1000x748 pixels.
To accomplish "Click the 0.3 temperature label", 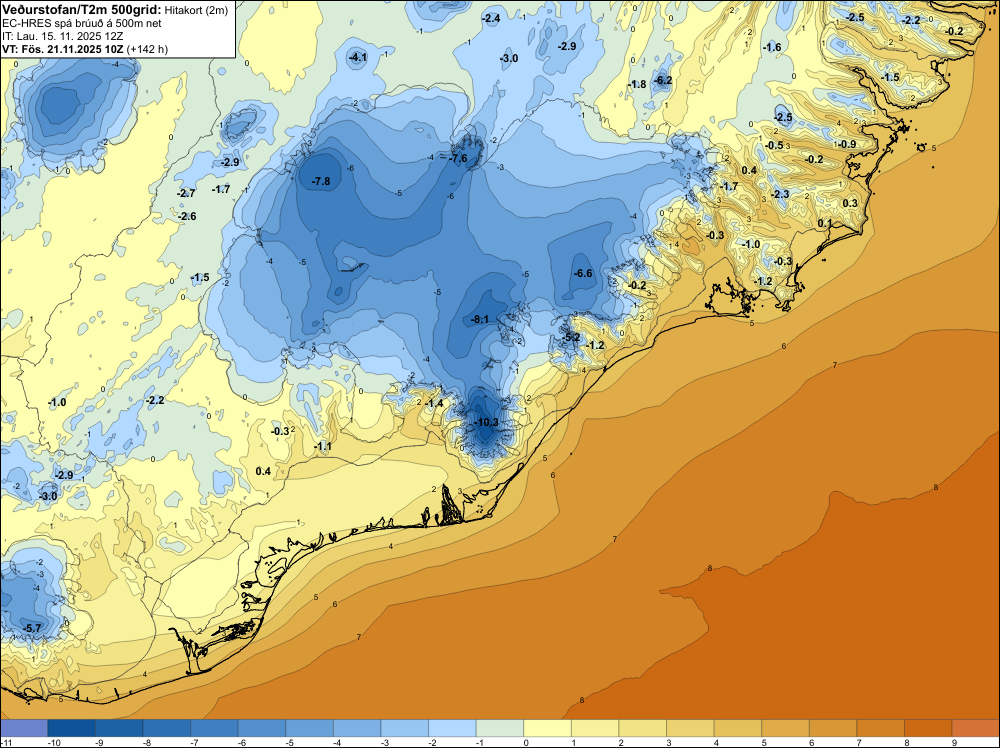I will click(x=850, y=203).
